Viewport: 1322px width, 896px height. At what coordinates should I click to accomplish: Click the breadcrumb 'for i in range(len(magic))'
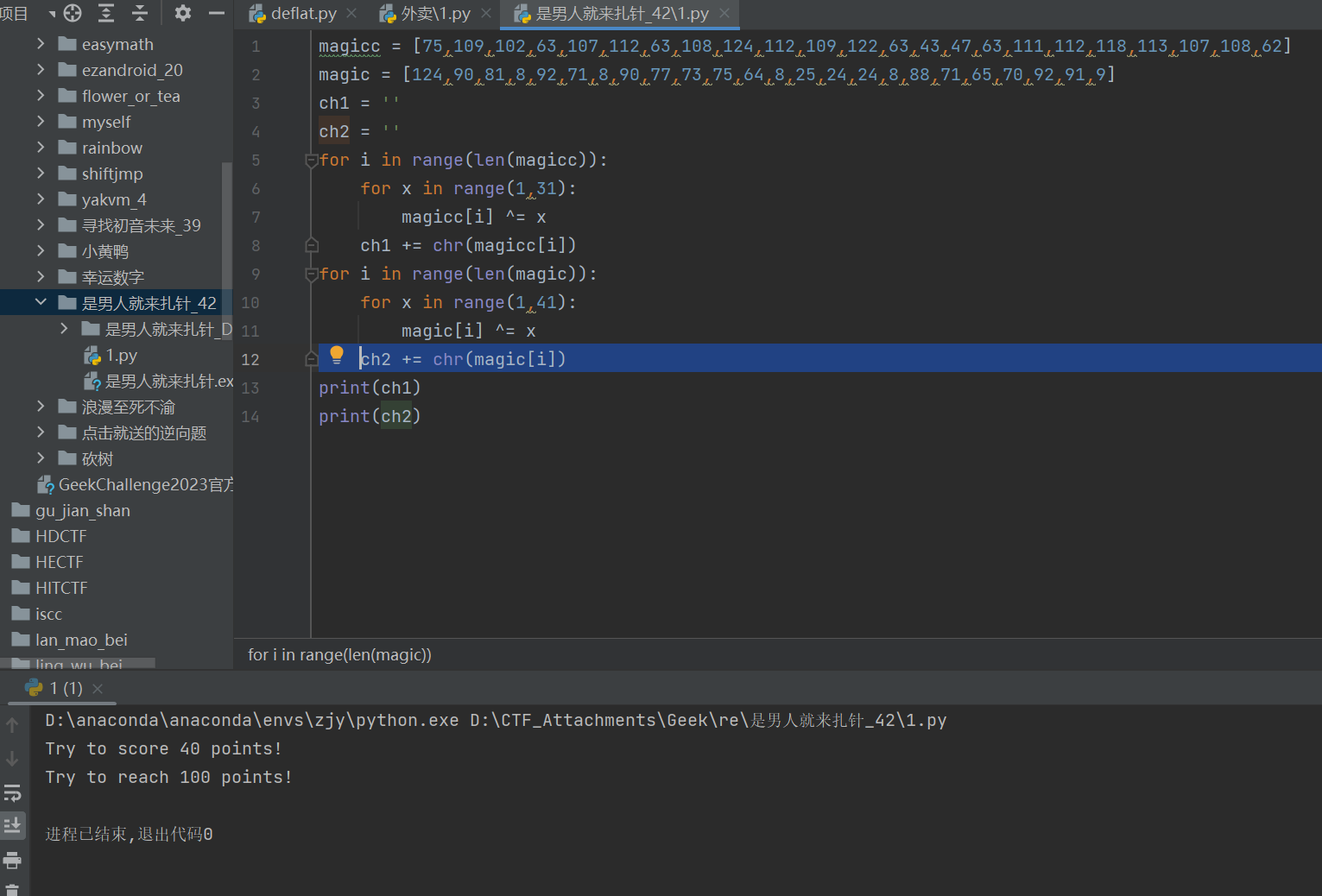click(x=339, y=655)
